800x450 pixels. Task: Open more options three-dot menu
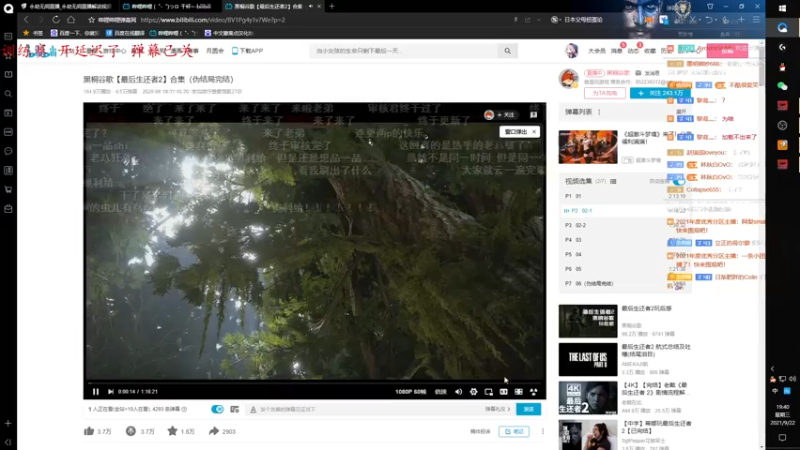click(542, 432)
